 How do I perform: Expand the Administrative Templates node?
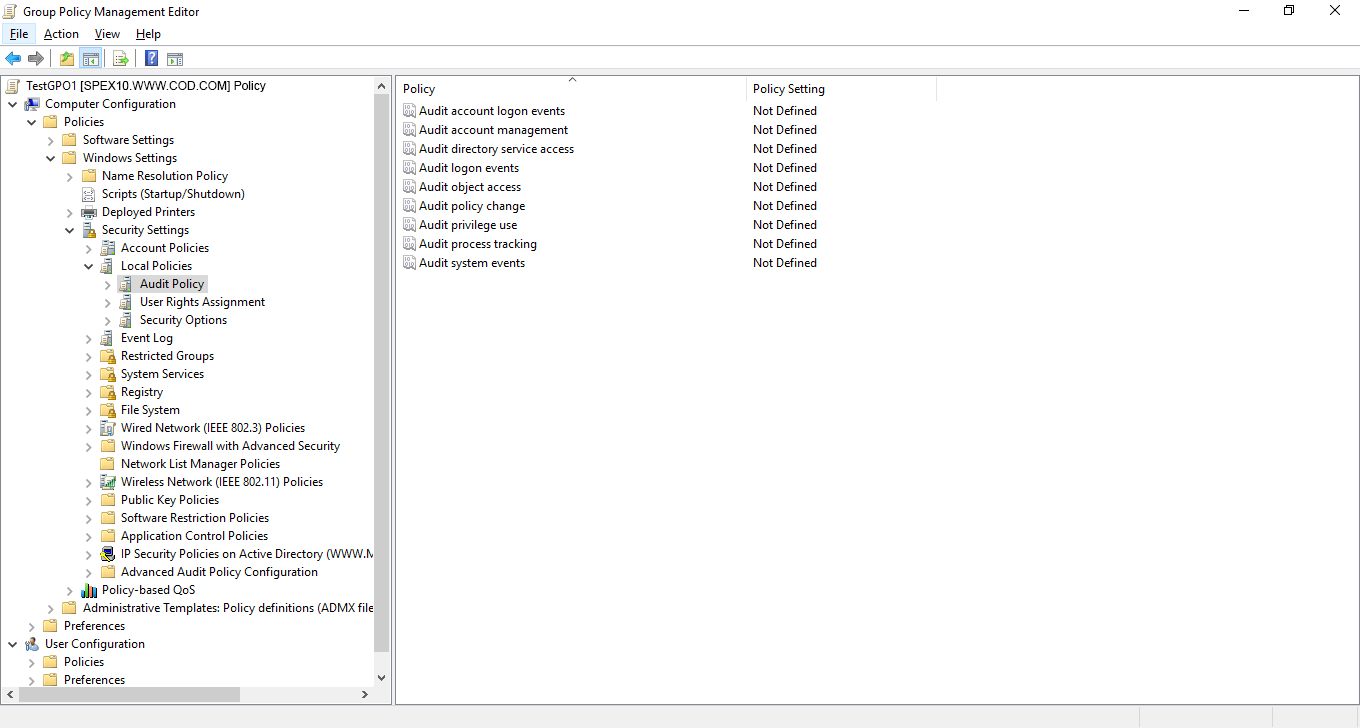(51, 608)
